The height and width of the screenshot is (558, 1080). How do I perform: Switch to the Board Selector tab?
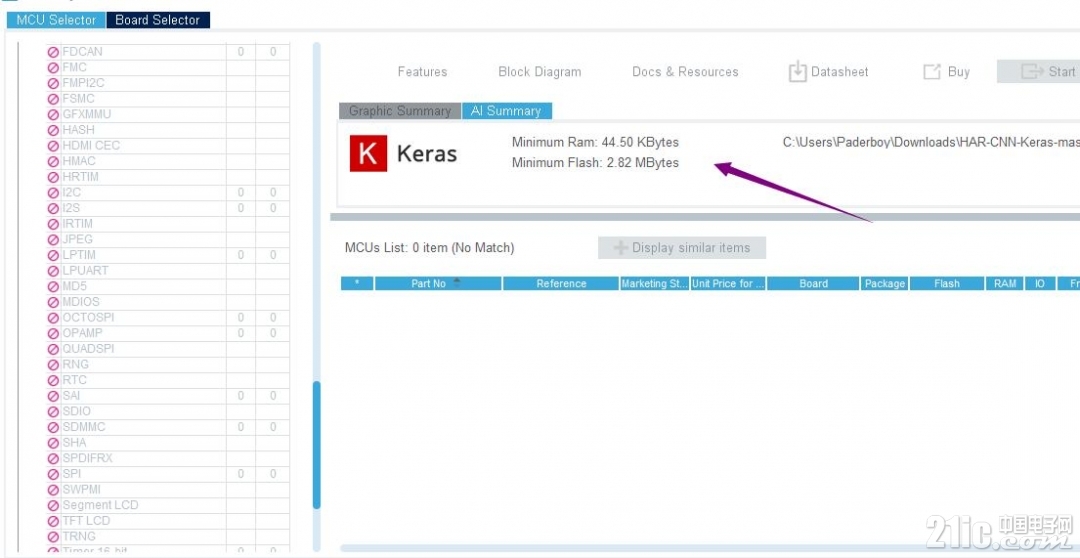pos(158,20)
